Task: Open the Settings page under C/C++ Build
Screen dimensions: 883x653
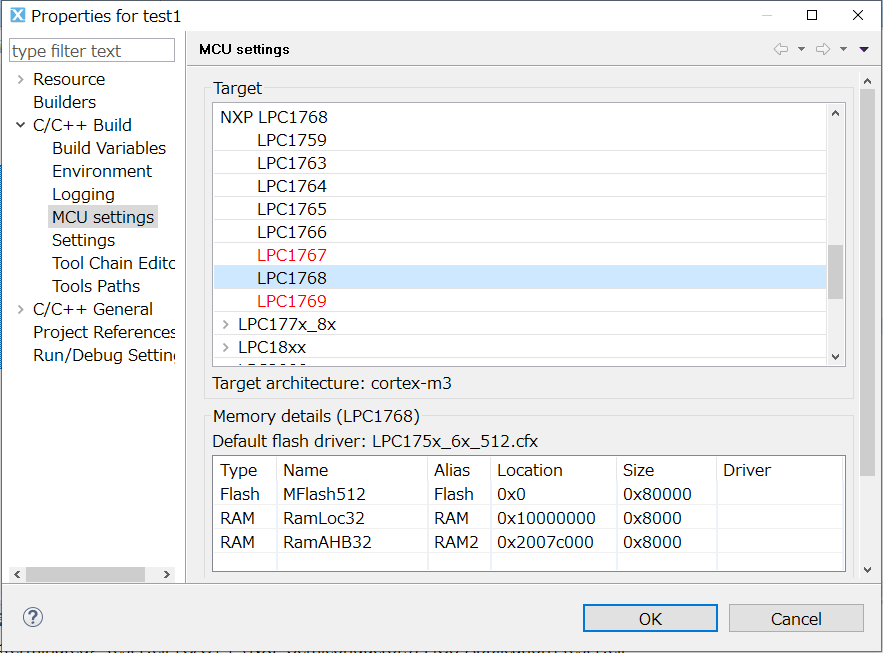Action: pyautogui.click(x=83, y=240)
